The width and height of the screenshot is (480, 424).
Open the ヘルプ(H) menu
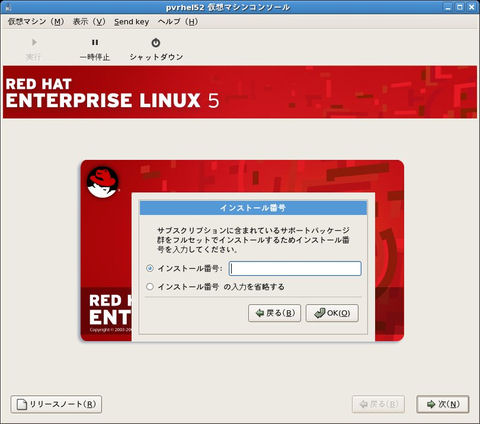(178, 22)
